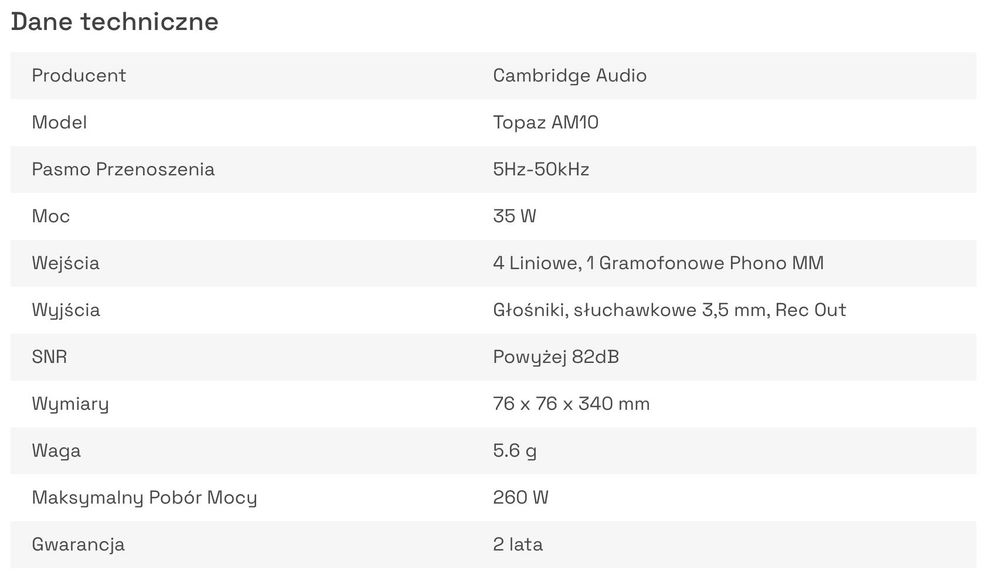Select the "4 Liniowe, 1 Gramofonowe Phono MM" text
The width and height of the screenshot is (1000, 584).
[x=657, y=263]
